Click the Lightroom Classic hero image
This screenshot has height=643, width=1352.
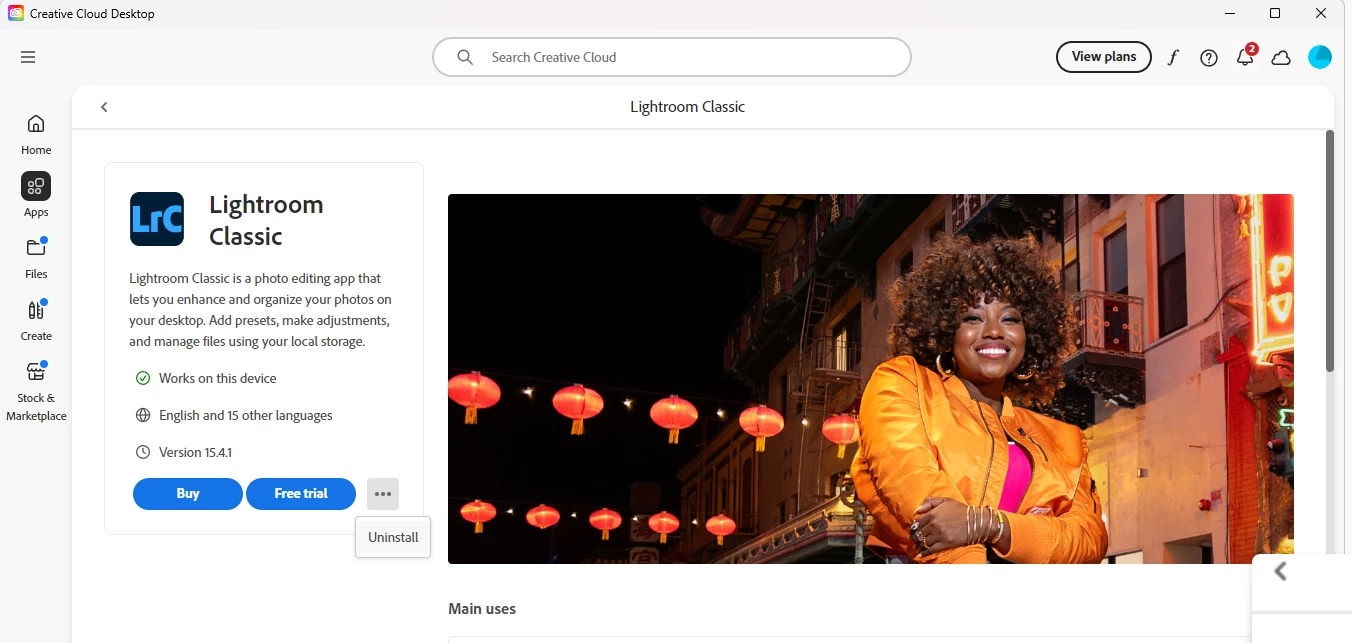coord(870,379)
